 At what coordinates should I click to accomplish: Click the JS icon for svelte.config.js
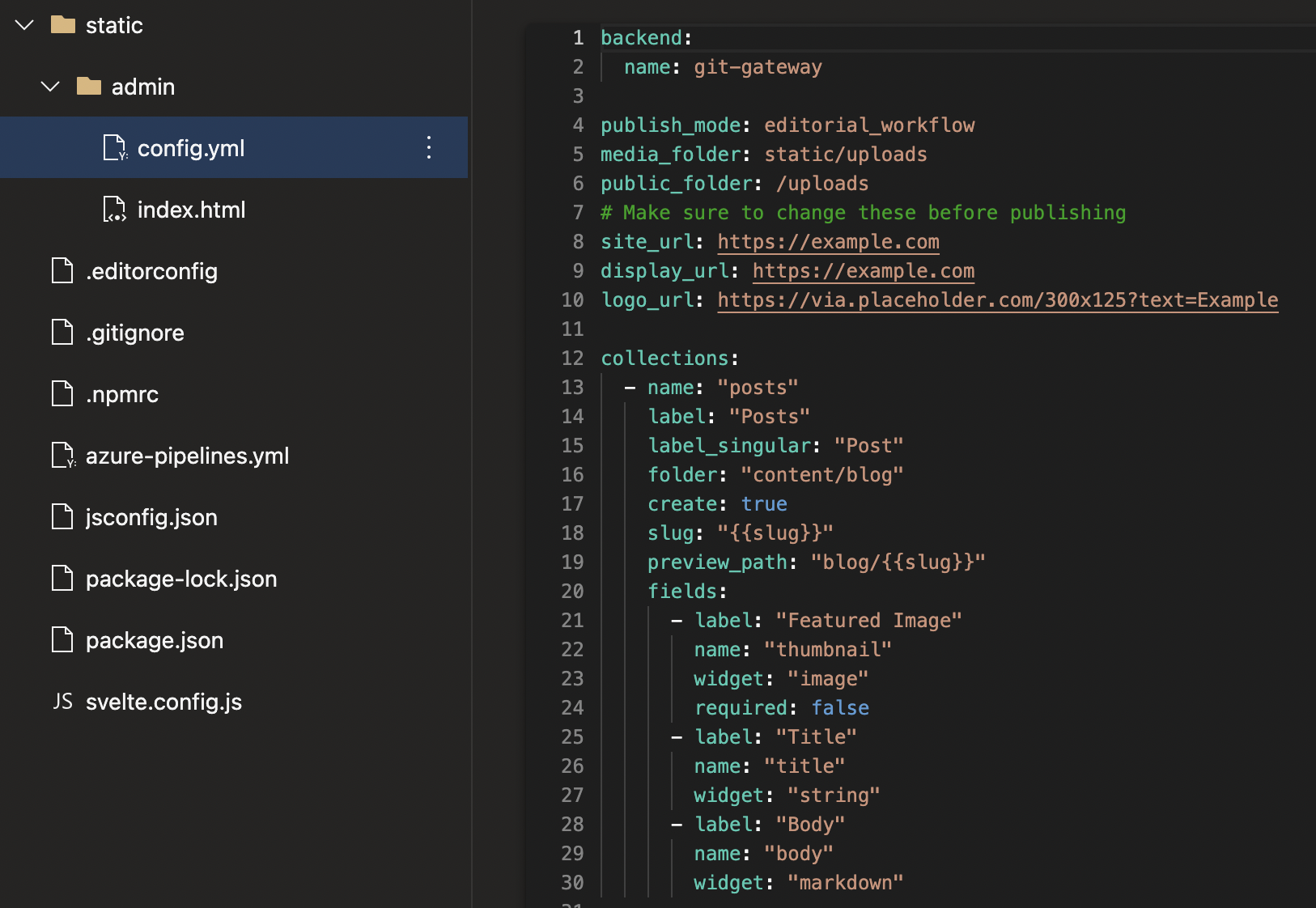pyautogui.click(x=63, y=702)
